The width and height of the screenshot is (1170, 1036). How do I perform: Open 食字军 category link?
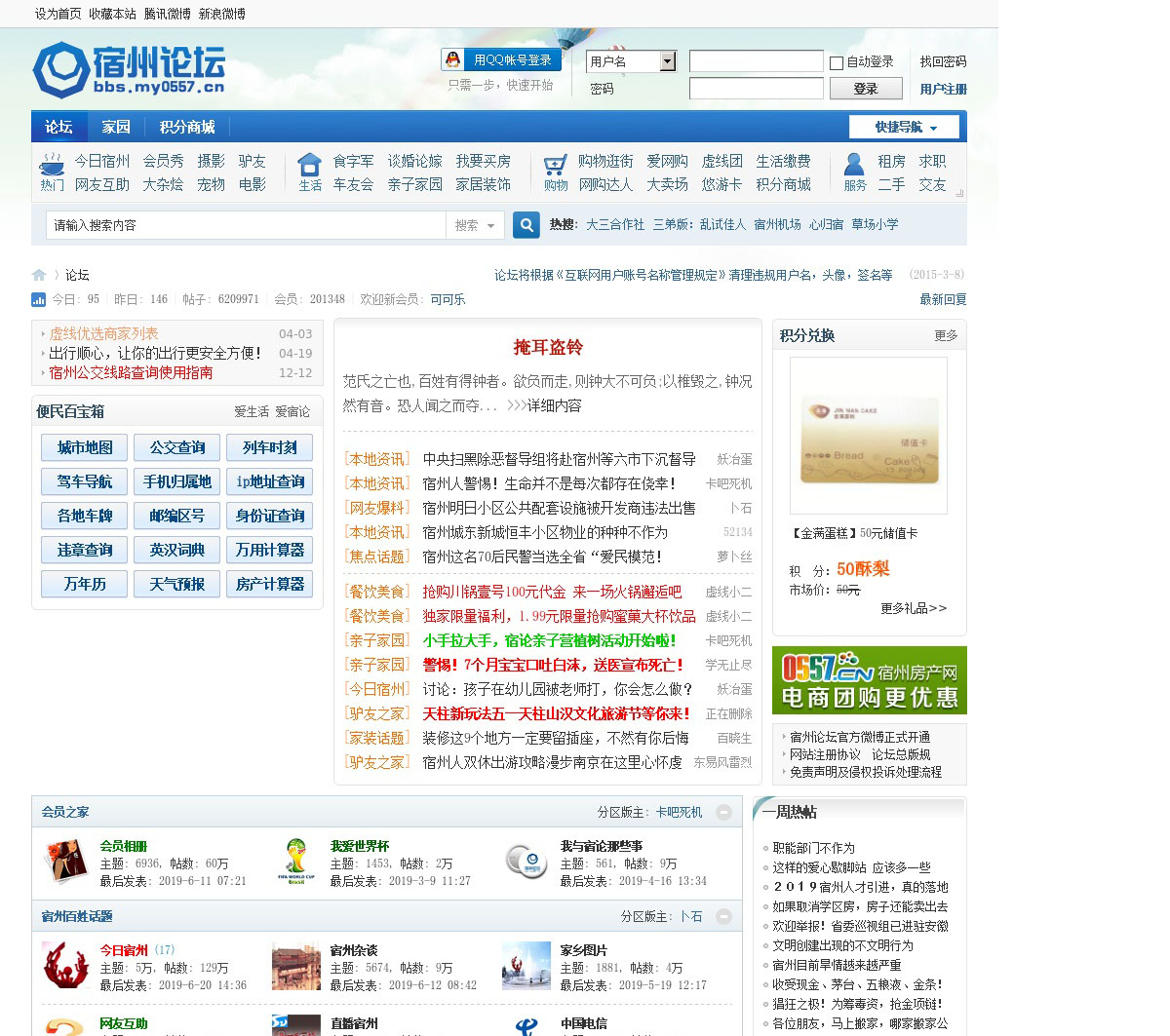pos(353,161)
